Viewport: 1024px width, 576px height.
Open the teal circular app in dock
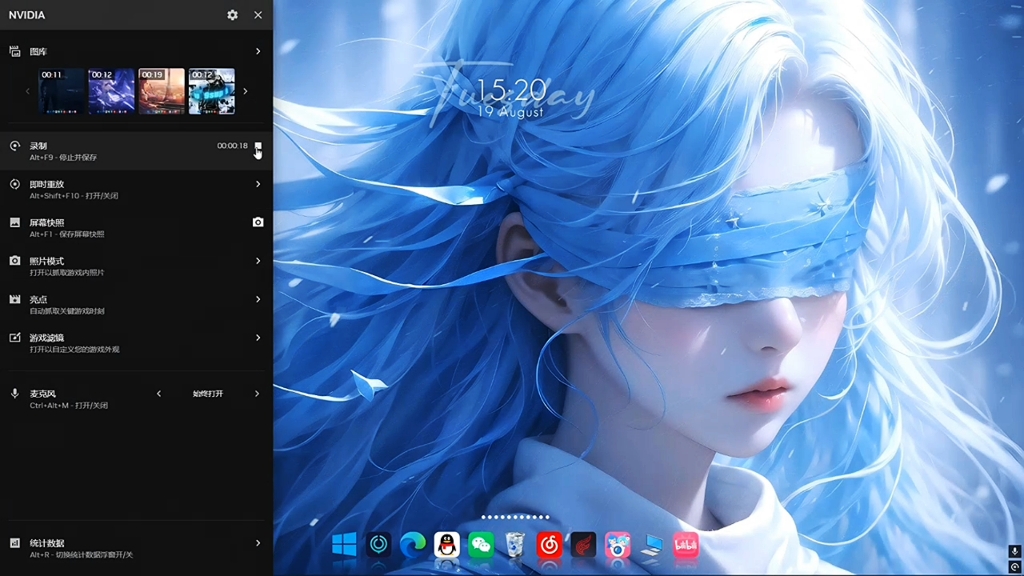coord(379,544)
